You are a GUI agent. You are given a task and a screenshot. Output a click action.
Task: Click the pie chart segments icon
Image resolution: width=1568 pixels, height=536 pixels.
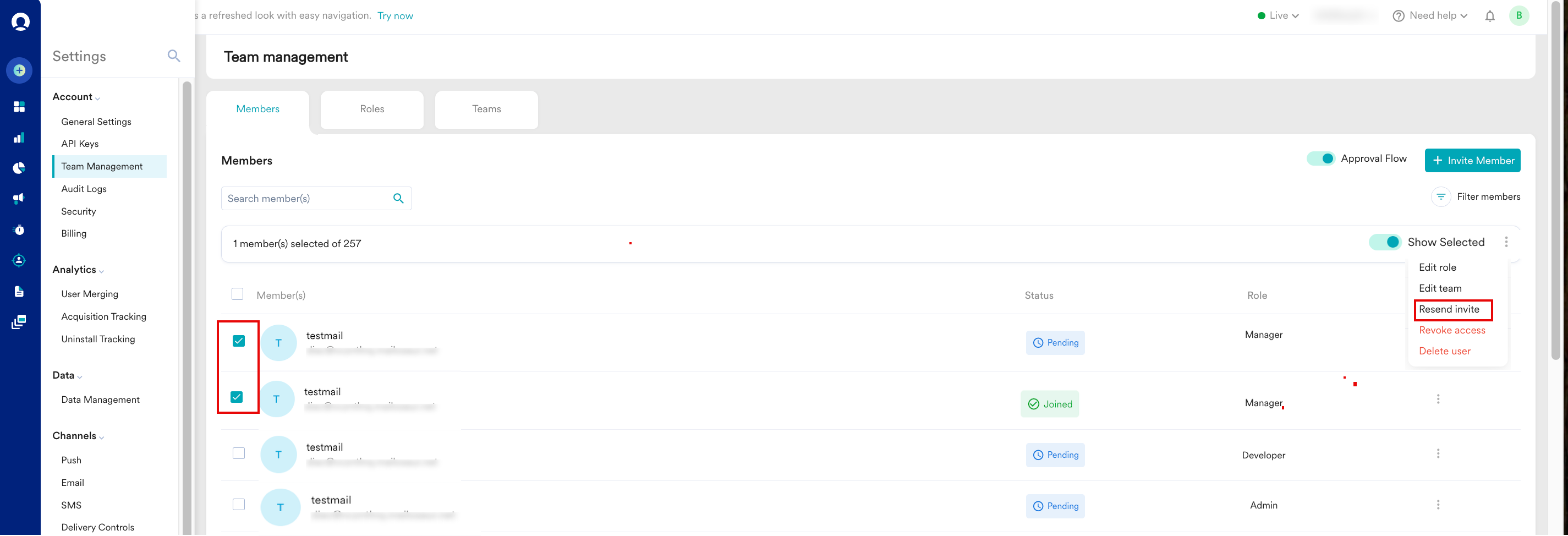(x=19, y=168)
